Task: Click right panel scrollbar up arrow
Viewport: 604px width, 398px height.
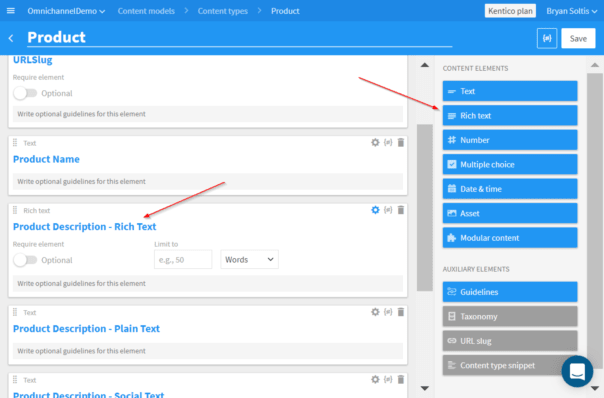Action: tap(595, 65)
